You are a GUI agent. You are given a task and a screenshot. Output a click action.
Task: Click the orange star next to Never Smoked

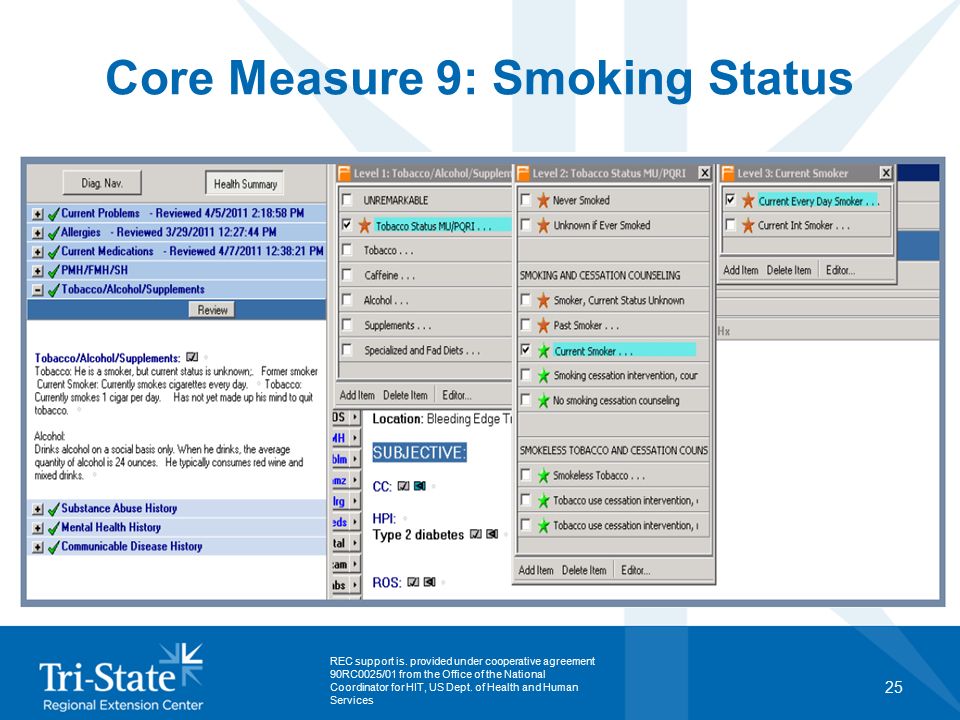point(543,200)
